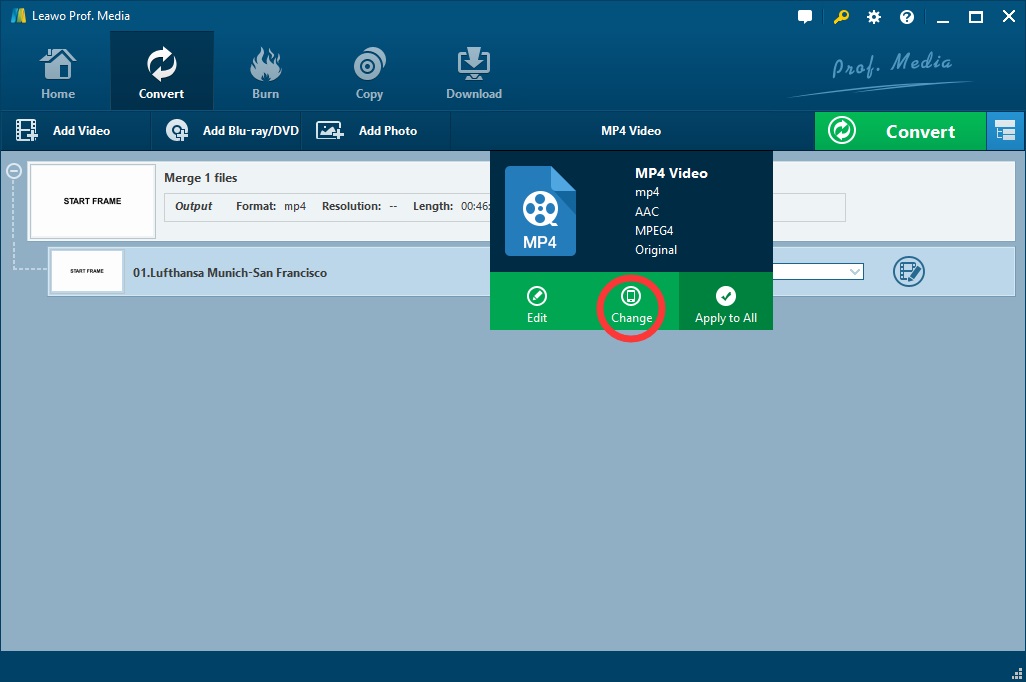Open the video edit icon for Lufthansa
The width and height of the screenshot is (1026, 682).
coord(909,272)
